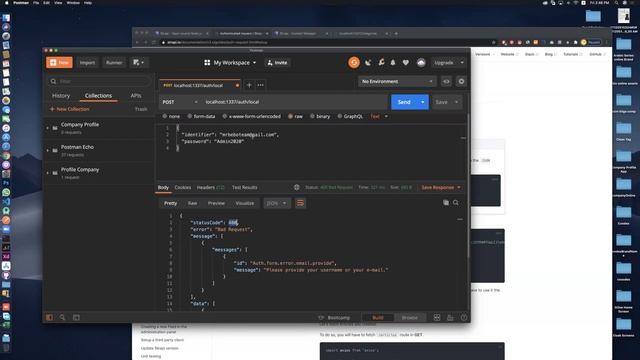Toggle the response wrap lines icon

point(300,203)
